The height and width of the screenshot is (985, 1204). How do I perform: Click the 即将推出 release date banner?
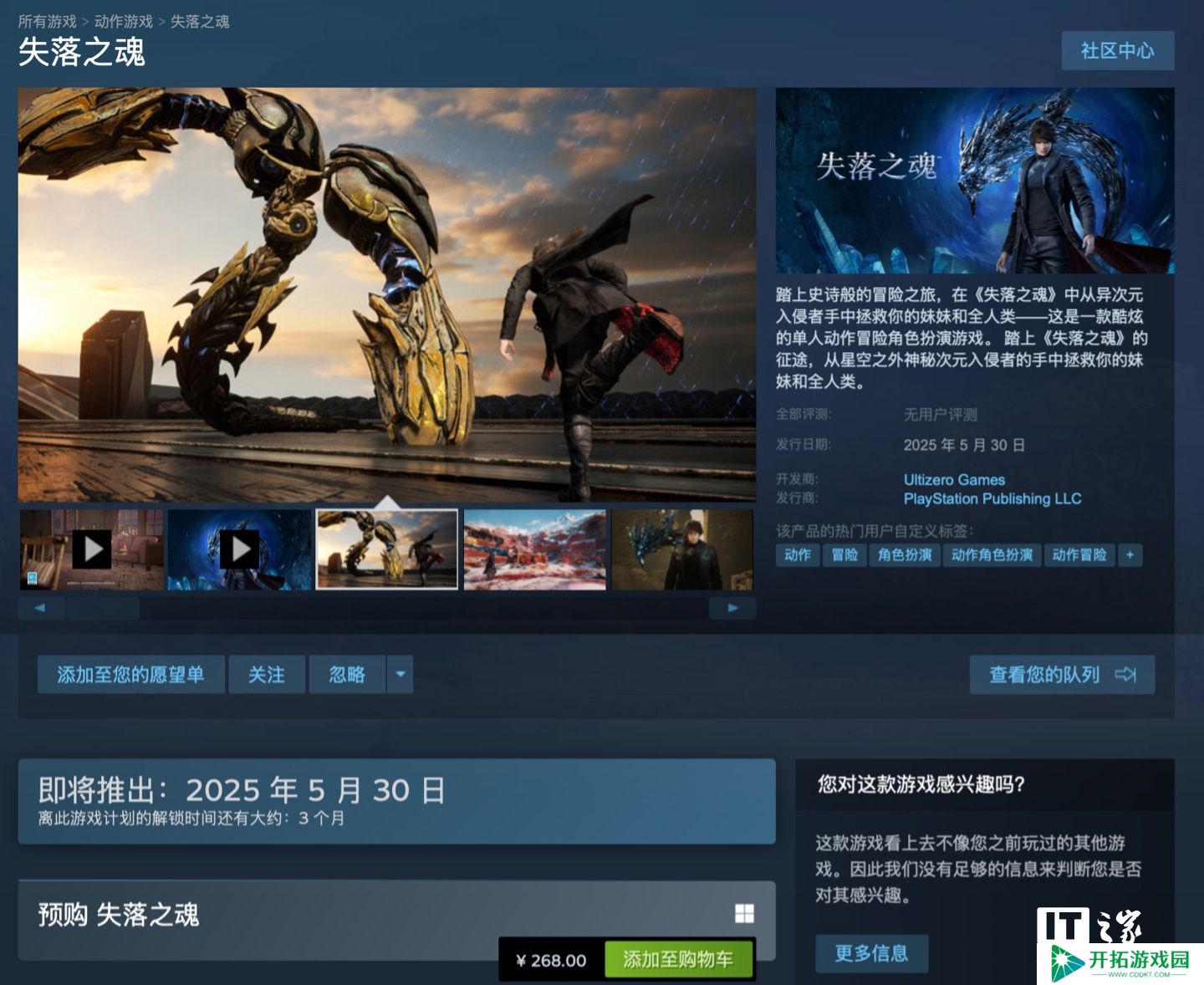click(x=397, y=801)
